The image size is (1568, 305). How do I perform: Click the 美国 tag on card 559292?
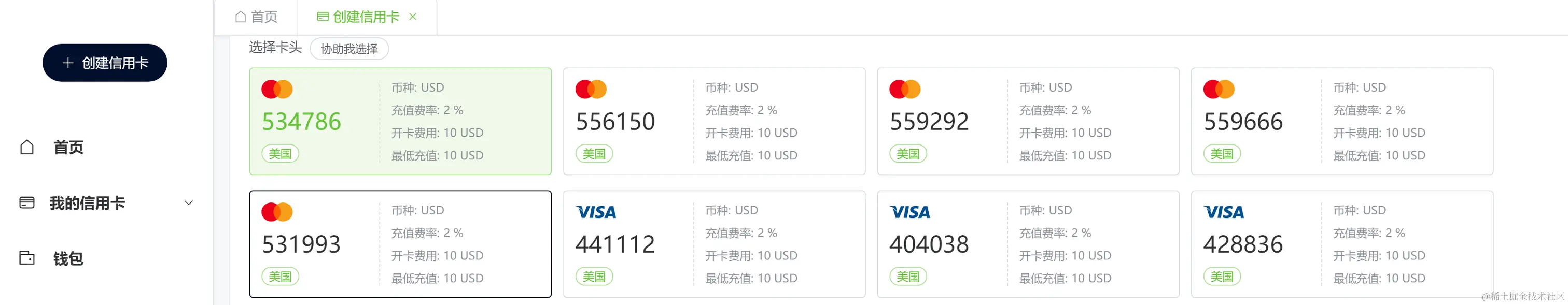click(x=907, y=154)
